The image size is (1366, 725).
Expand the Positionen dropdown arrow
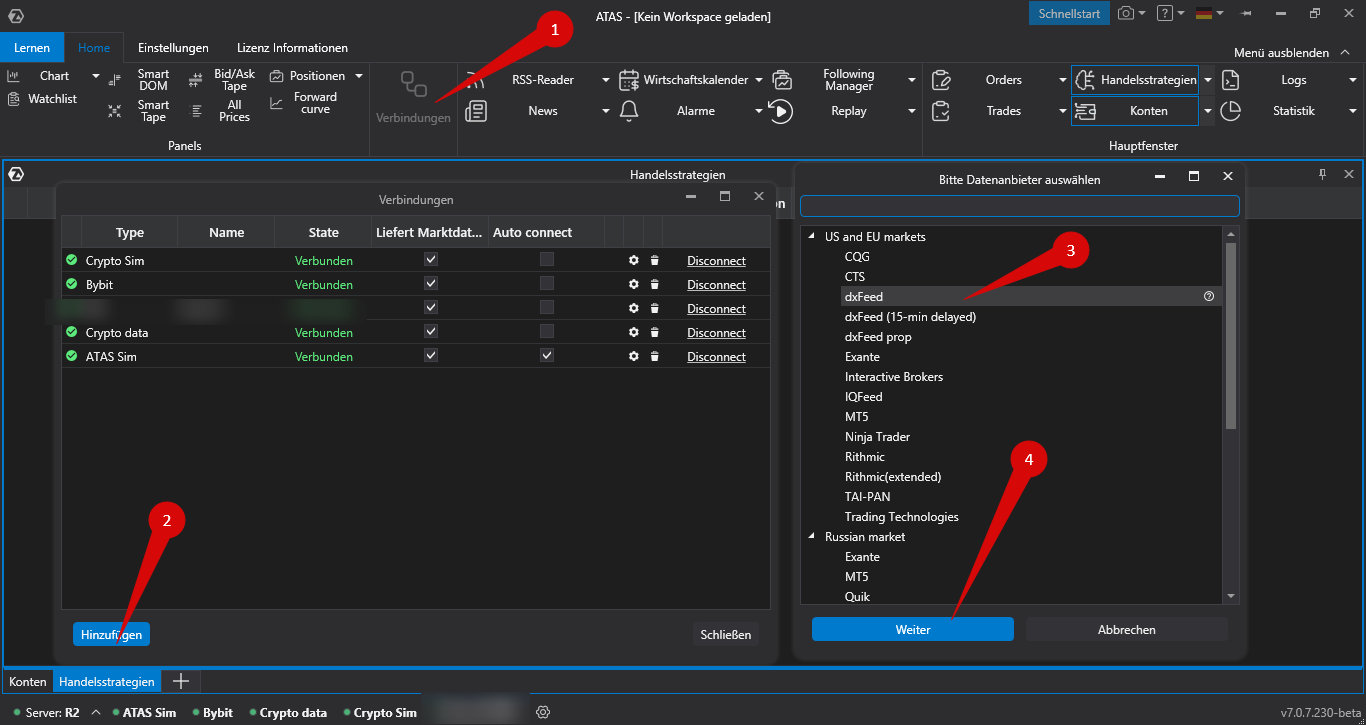click(x=359, y=76)
